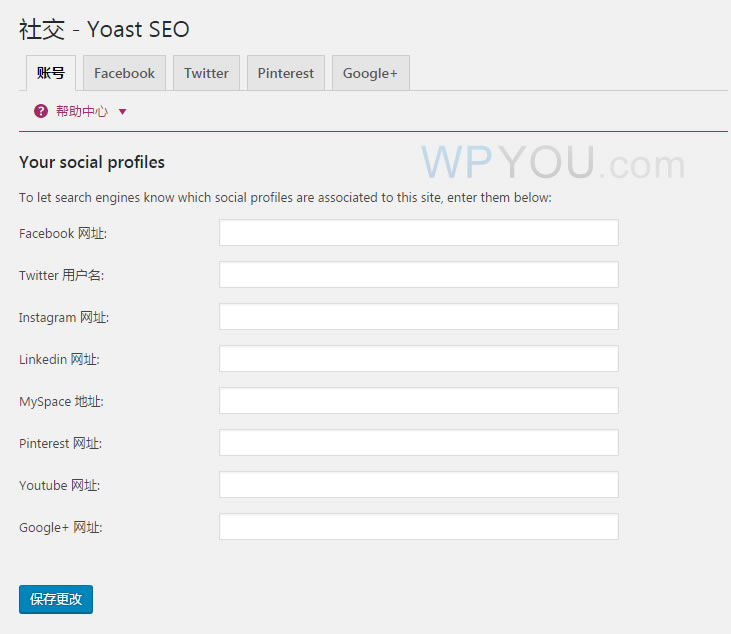
Task: Click into the Linkedin 网址 field
Action: click(x=419, y=358)
